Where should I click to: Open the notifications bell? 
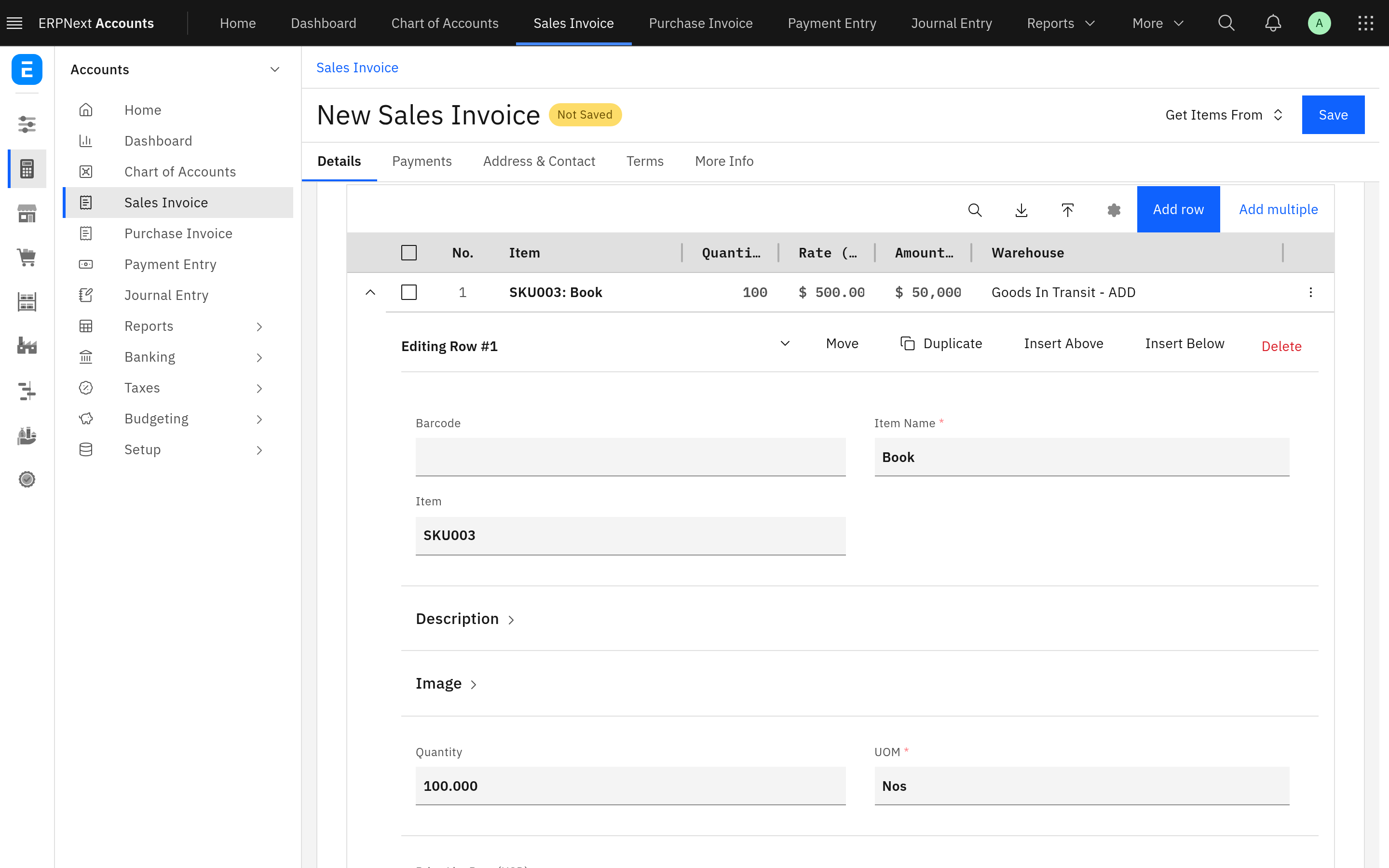pyautogui.click(x=1273, y=23)
